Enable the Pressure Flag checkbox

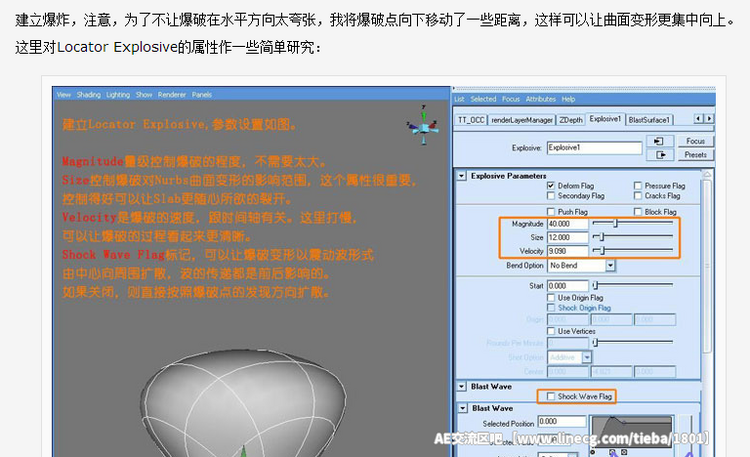[x=637, y=186]
